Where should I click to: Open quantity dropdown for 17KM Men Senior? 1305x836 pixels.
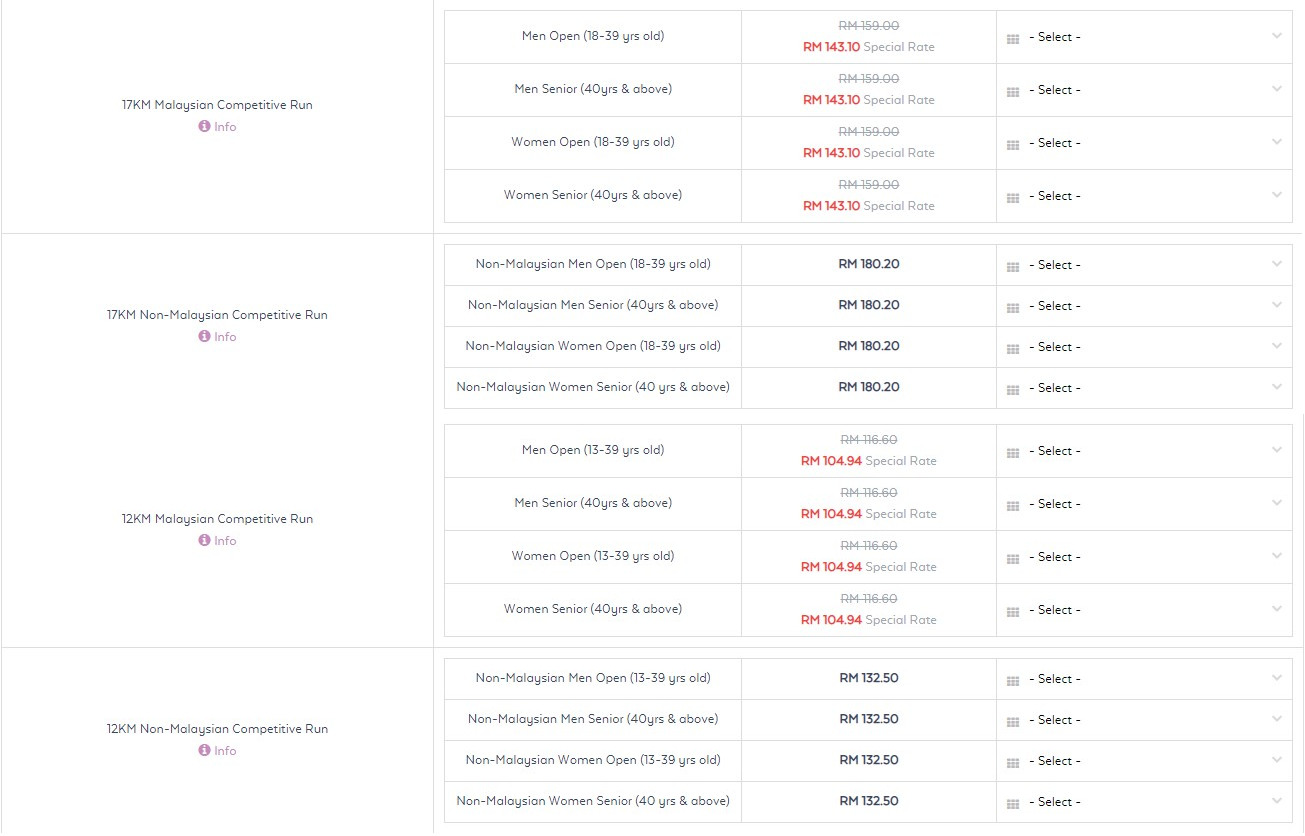pos(1144,90)
